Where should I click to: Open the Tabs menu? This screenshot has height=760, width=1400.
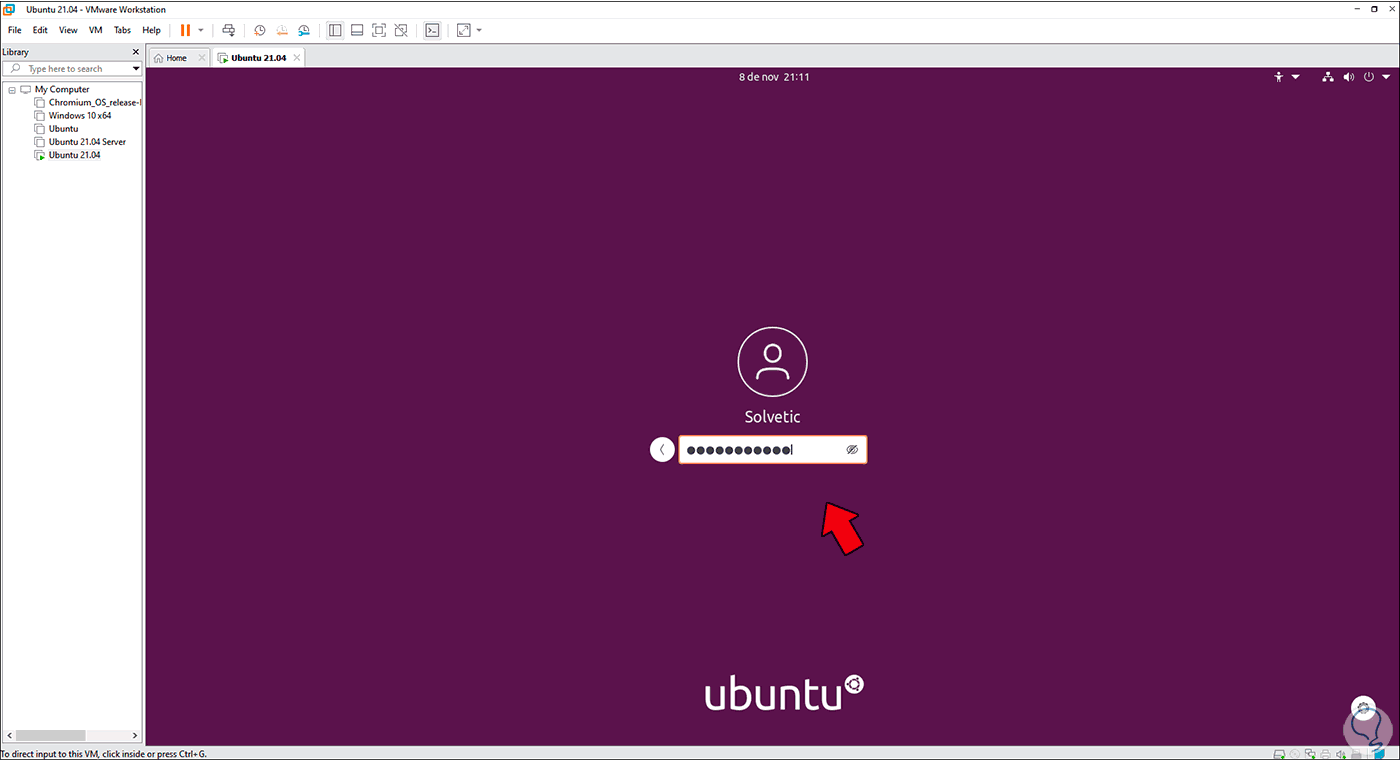coord(122,30)
